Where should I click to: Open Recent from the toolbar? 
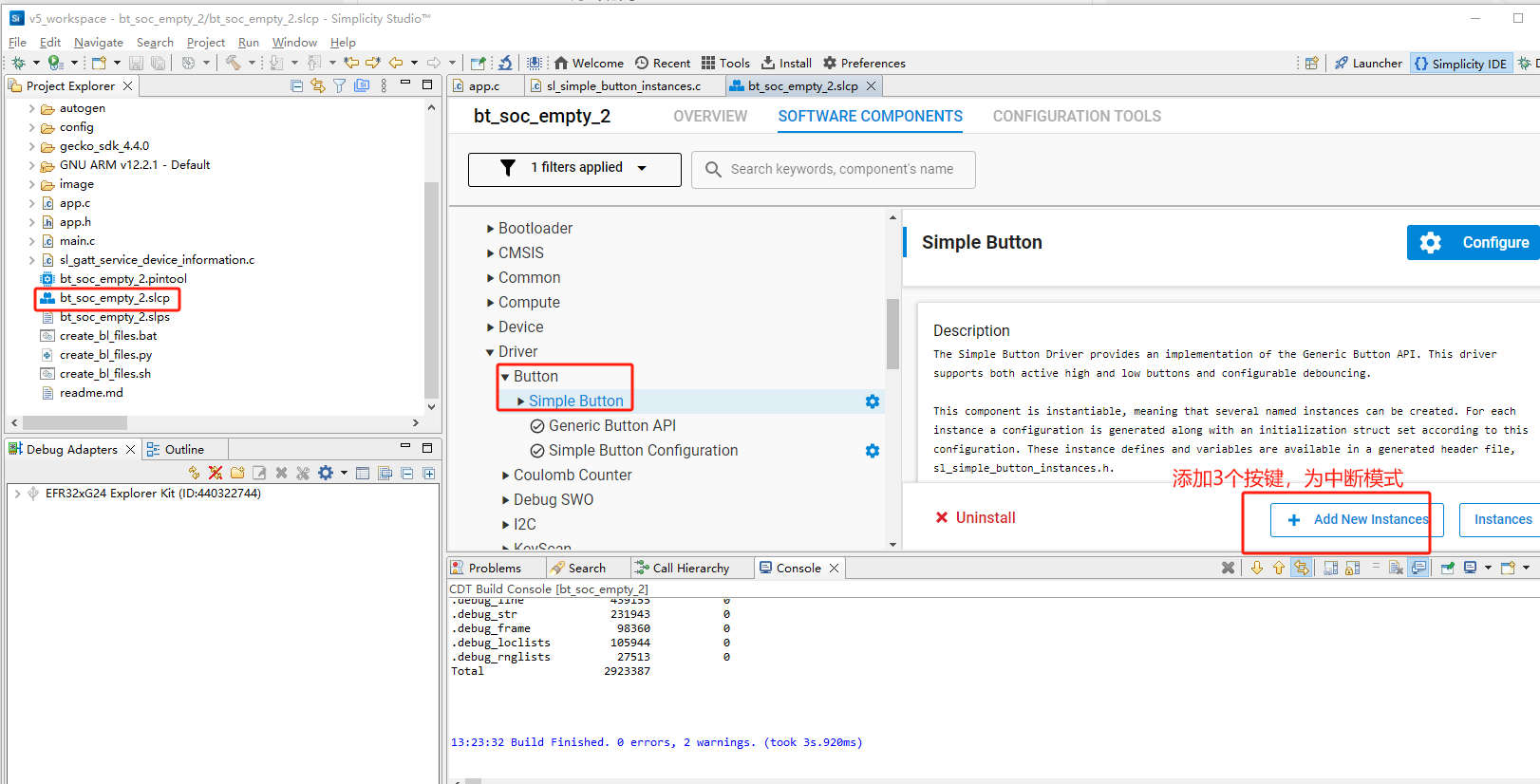pyautogui.click(x=663, y=63)
